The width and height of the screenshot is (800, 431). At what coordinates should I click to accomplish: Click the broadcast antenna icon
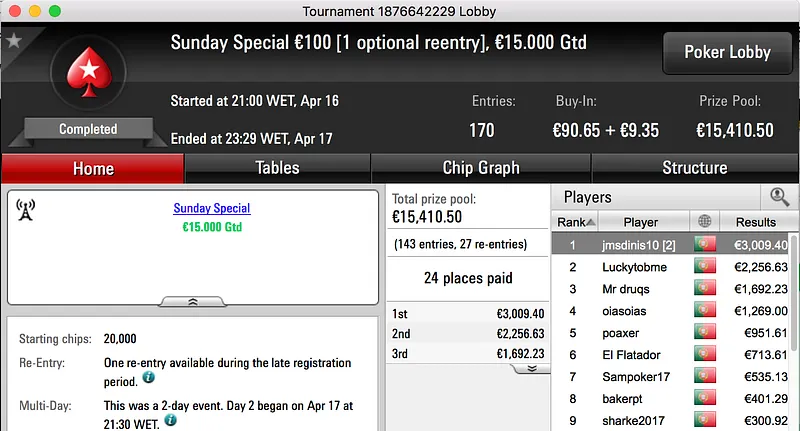point(27,210)
